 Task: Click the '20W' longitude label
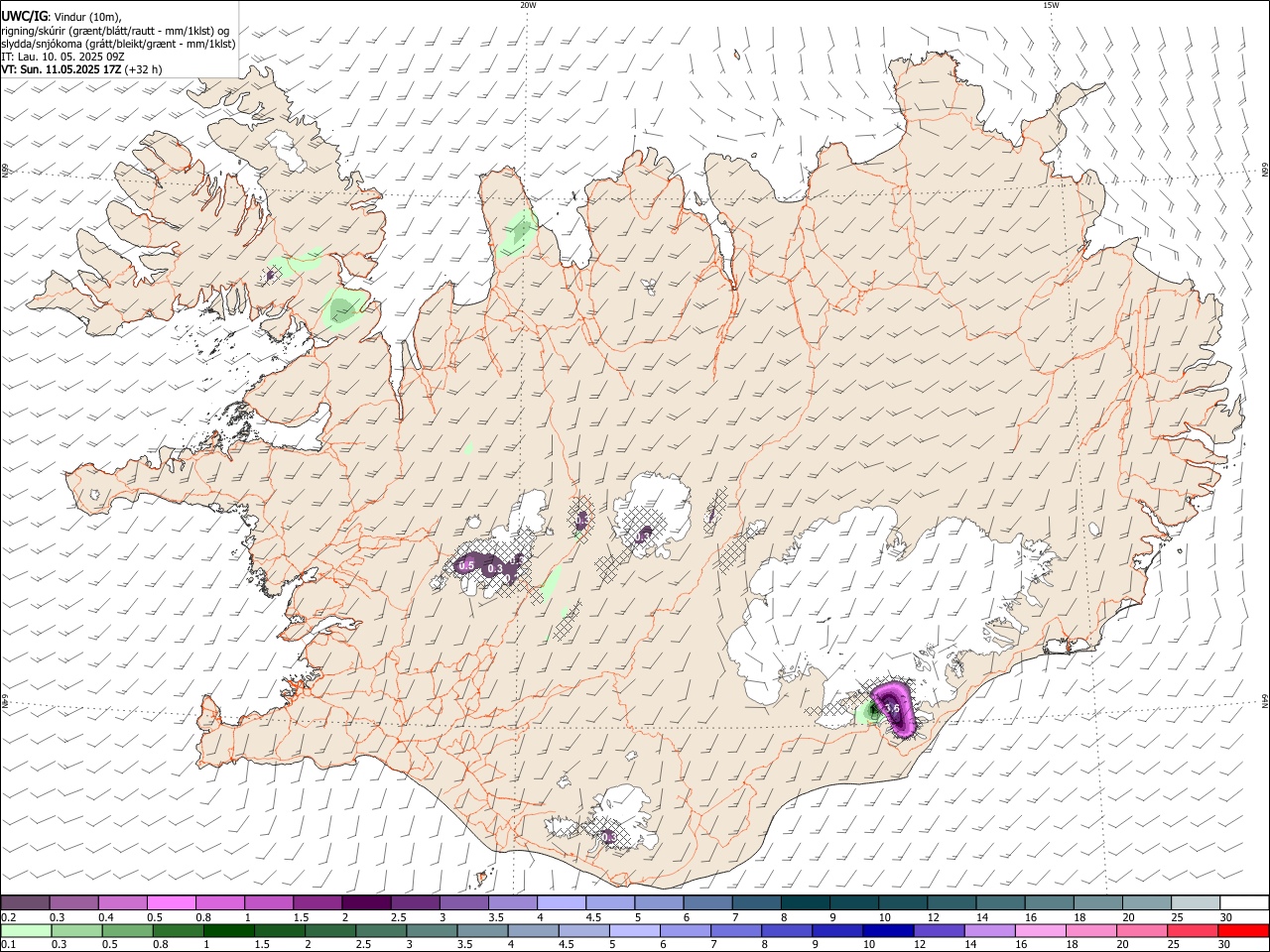[528, 5]
